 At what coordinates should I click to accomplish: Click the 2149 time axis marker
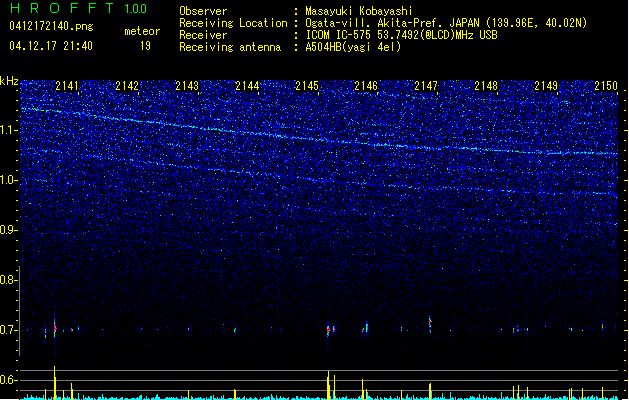(x=546, y=86)
